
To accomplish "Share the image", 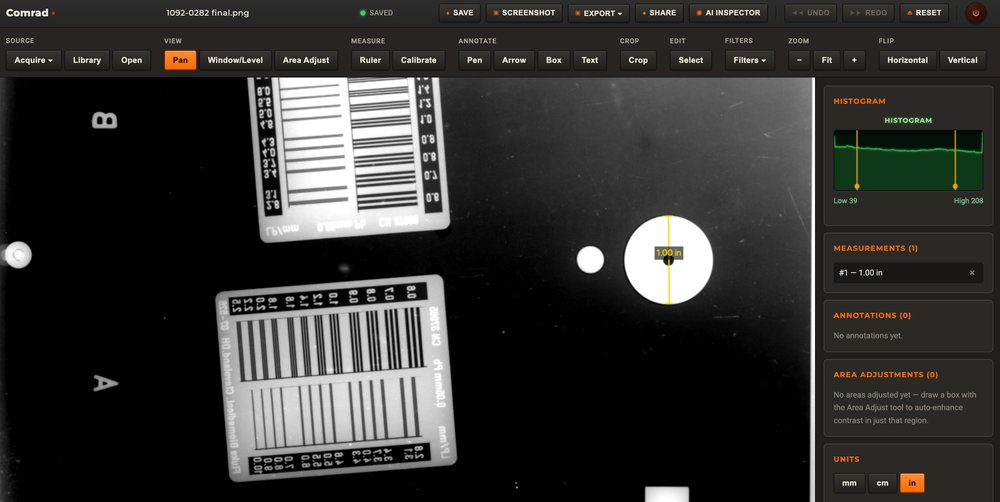I will 659,13.
